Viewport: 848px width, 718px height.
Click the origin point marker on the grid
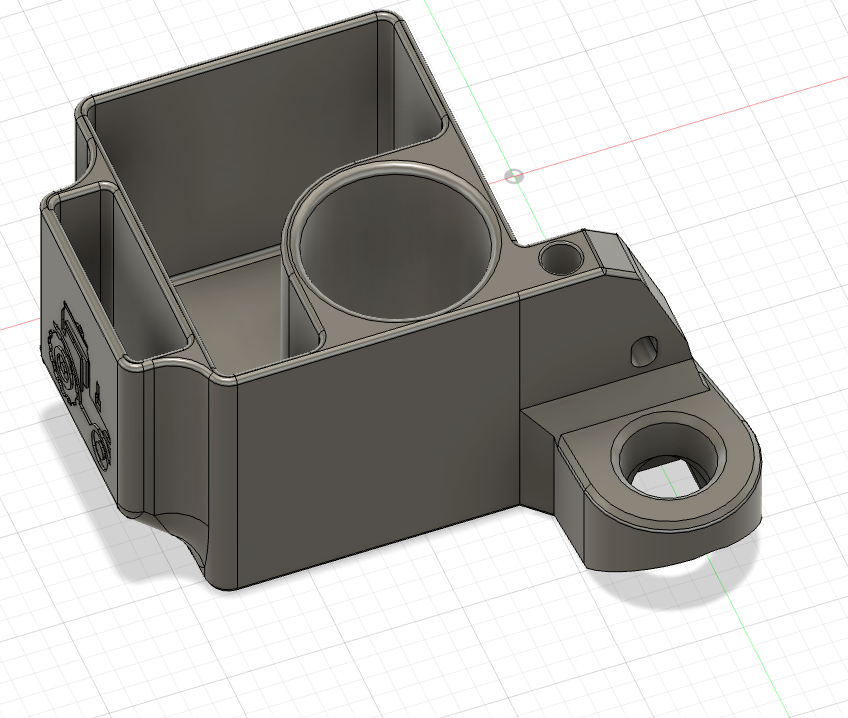(x=514, y=176)
